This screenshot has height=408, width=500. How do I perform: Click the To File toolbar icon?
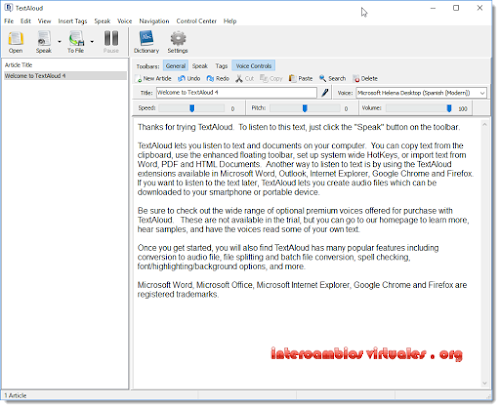click(76, 42)
